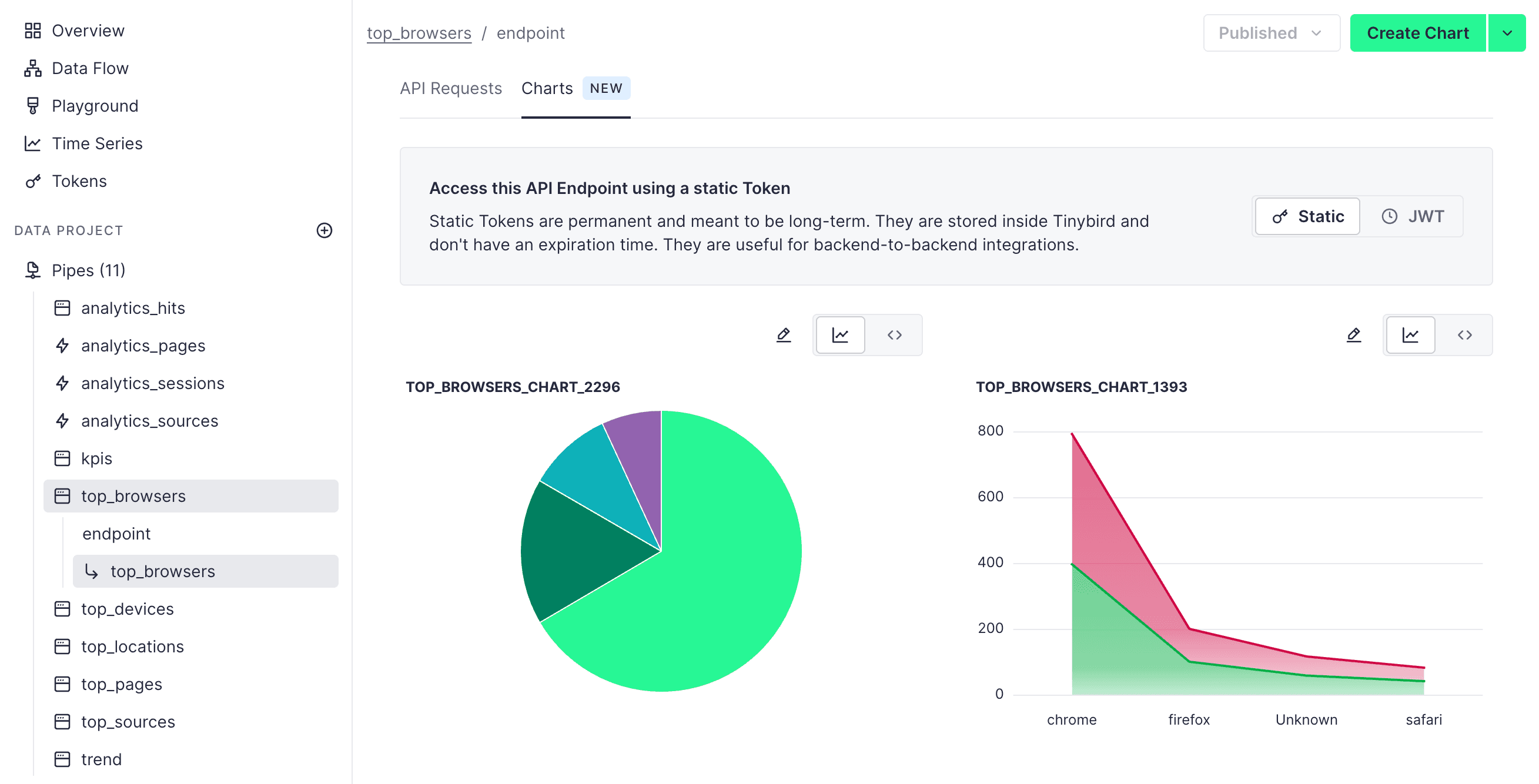This screenshot has height=784, width=1539.
Task: Open the Data Flow page
Action: (x=89, y=68)
